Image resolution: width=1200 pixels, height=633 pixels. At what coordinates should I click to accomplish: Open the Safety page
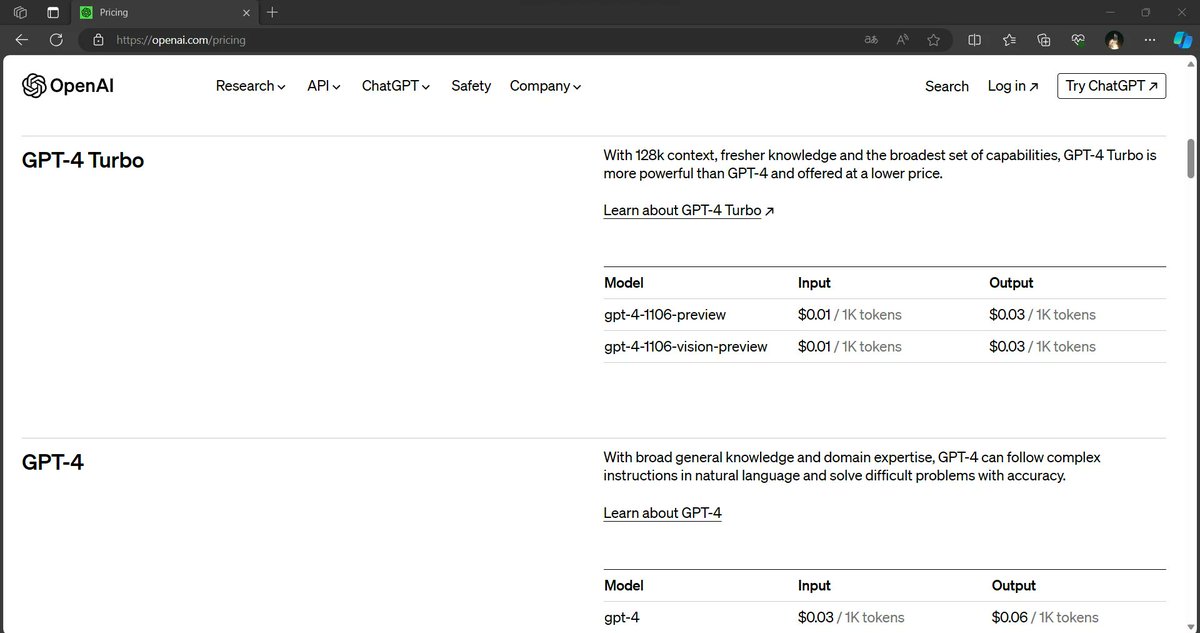470,86
